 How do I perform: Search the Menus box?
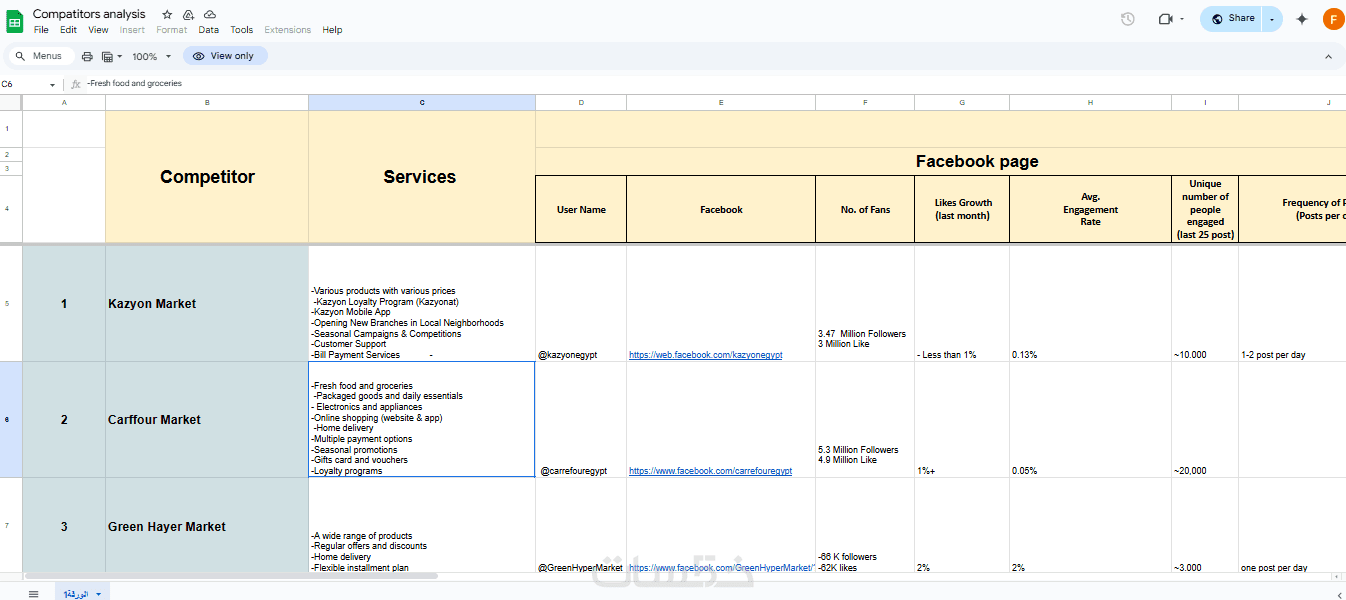point(40,56)
